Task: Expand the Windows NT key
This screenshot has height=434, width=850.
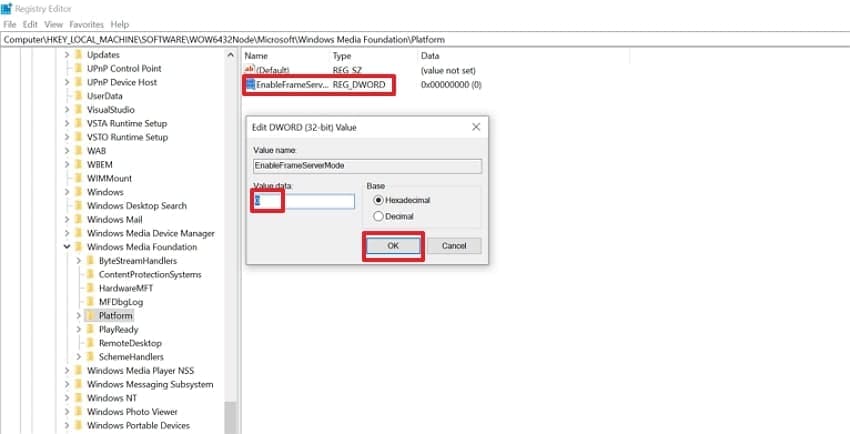Action: point(67,398)
